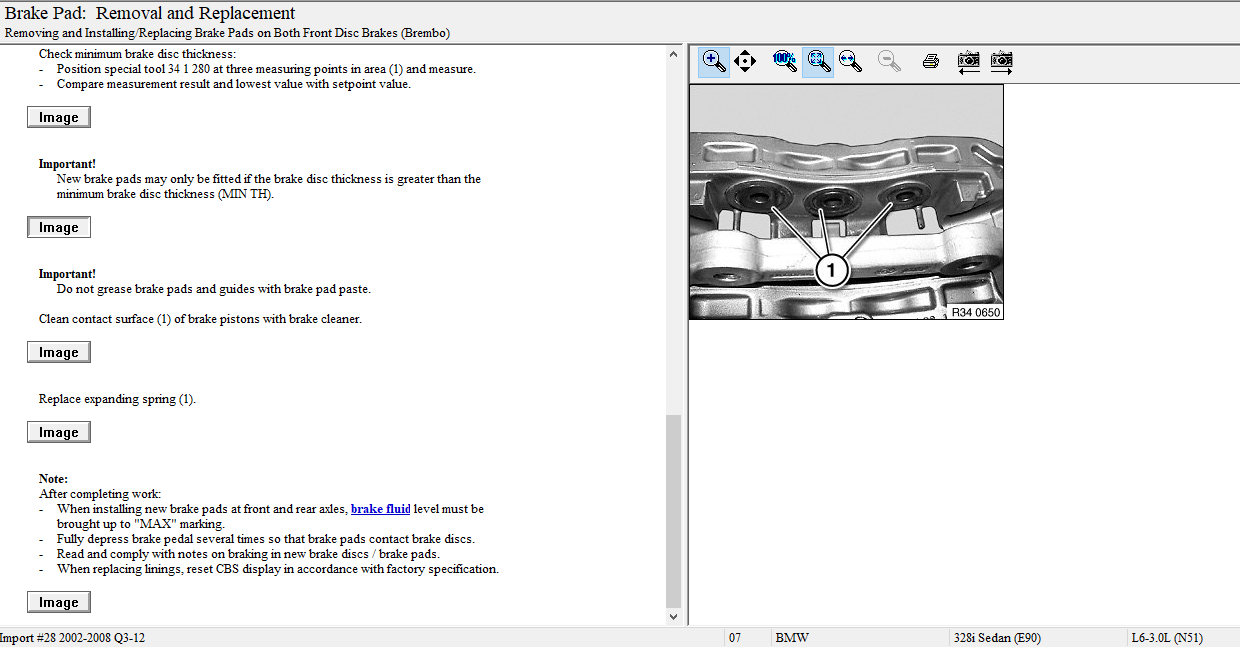This screenshot has width=1240, height=647.
Task: Set image zoom to 100%
Action: (x=785, y=61)
